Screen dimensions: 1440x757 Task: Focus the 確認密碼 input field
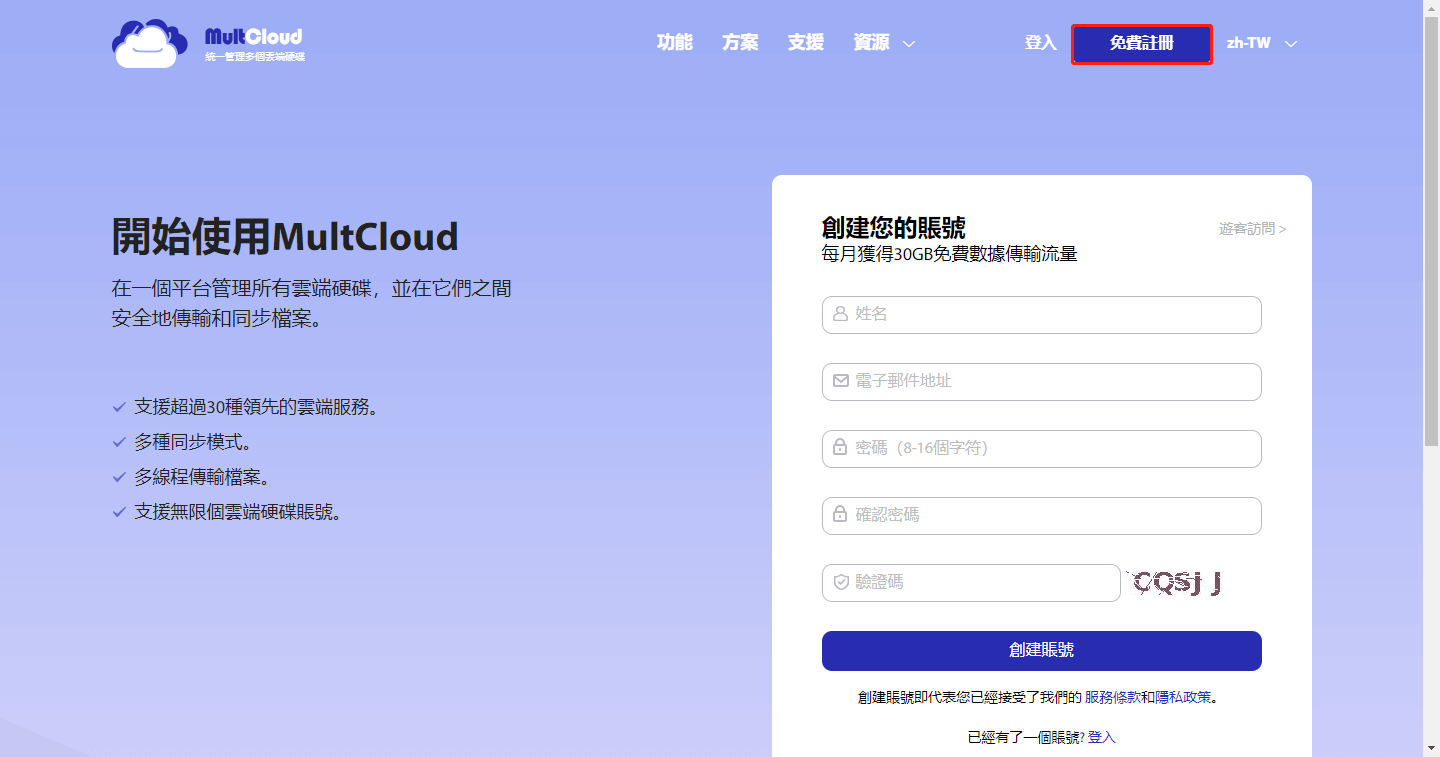1042,516
